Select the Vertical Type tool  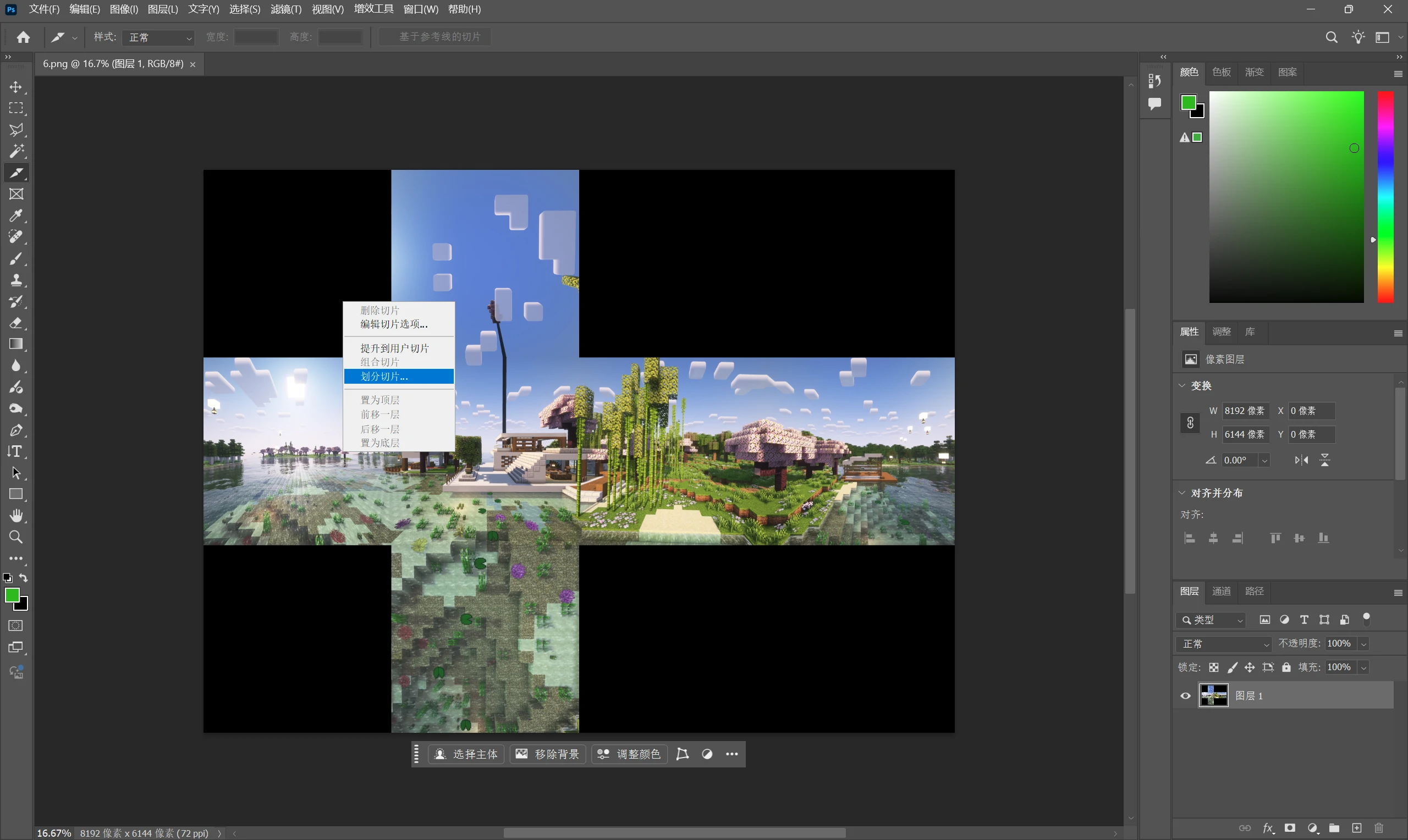(x=16, y=452)
